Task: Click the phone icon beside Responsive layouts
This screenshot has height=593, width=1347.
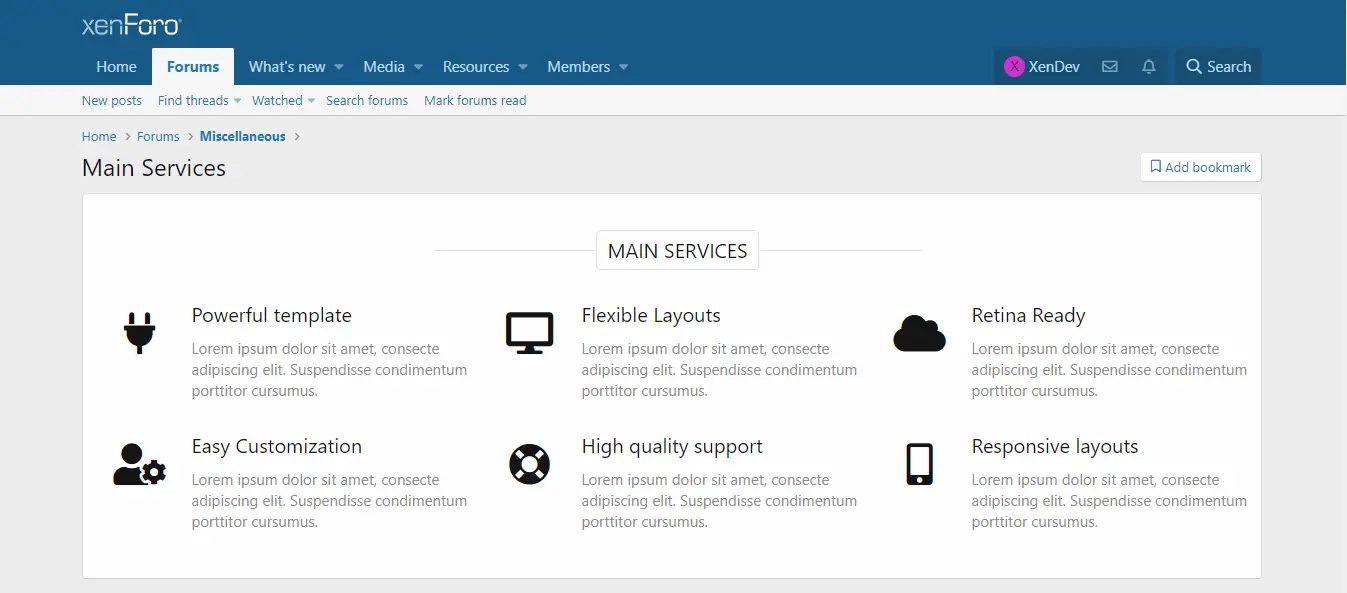Action: [919, 464]
